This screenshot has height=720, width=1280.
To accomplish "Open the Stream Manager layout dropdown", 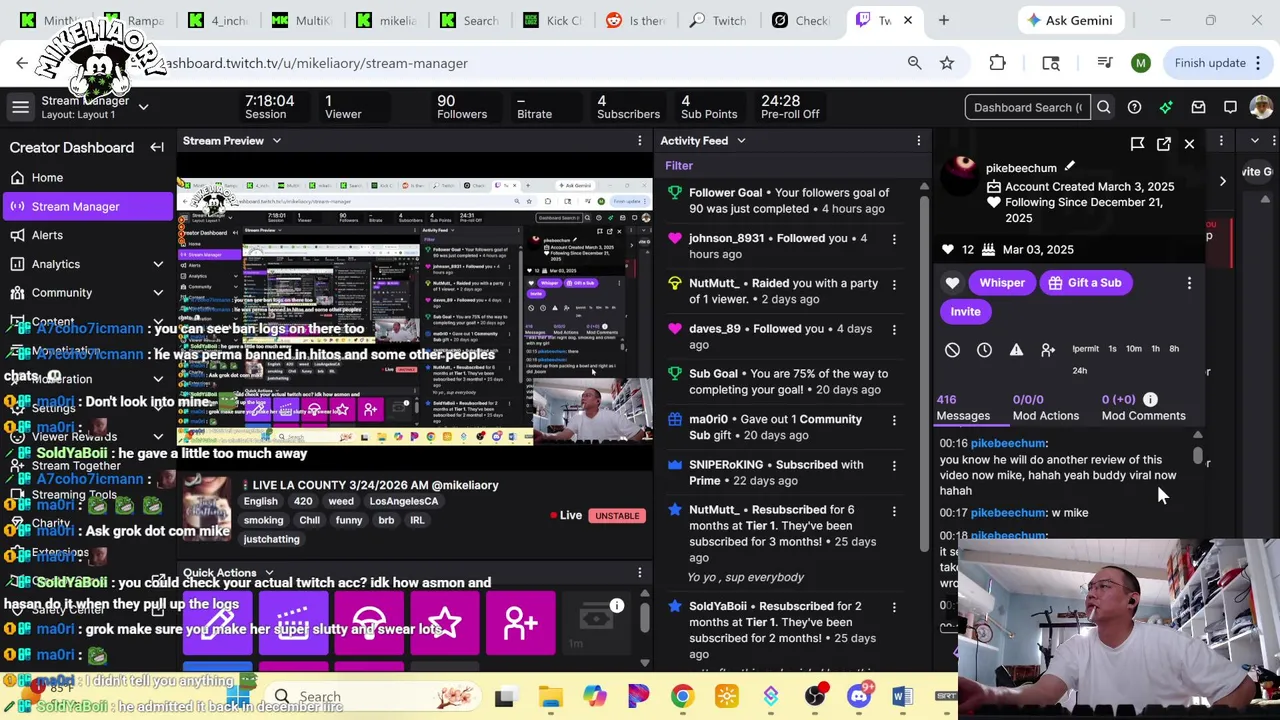I will (143, 107).
